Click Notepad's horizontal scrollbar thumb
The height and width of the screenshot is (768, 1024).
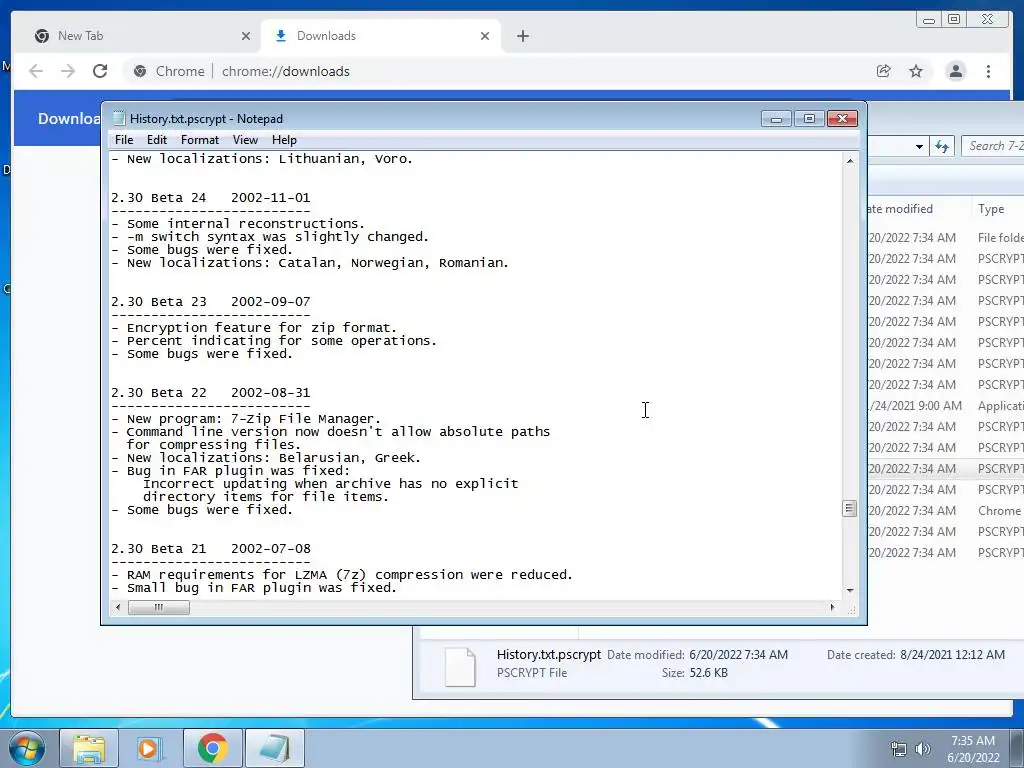[159, 607]
